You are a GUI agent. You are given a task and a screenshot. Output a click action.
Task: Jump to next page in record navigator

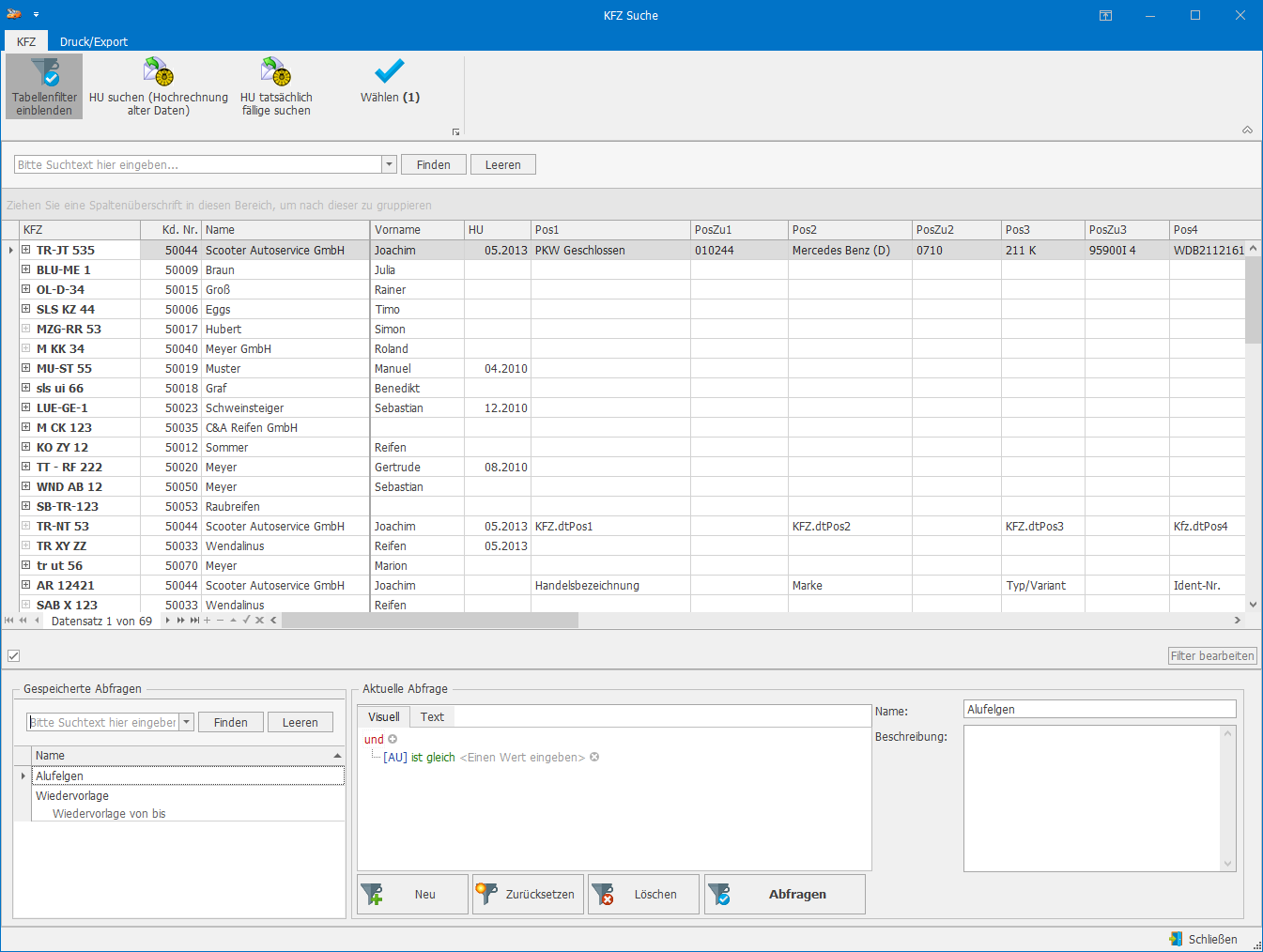click(181, 621)
